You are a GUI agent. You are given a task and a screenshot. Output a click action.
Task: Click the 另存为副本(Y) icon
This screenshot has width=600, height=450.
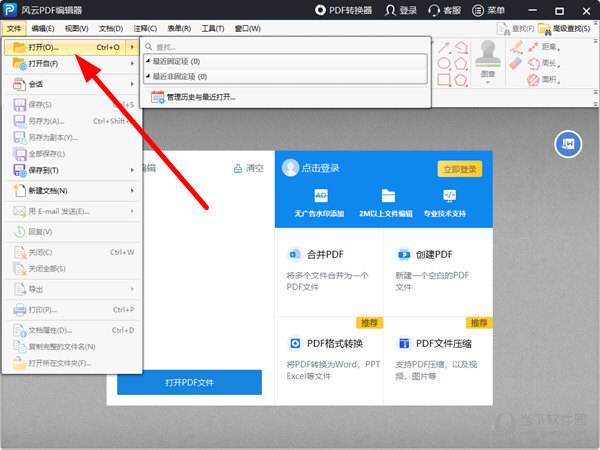pos(20,137)
